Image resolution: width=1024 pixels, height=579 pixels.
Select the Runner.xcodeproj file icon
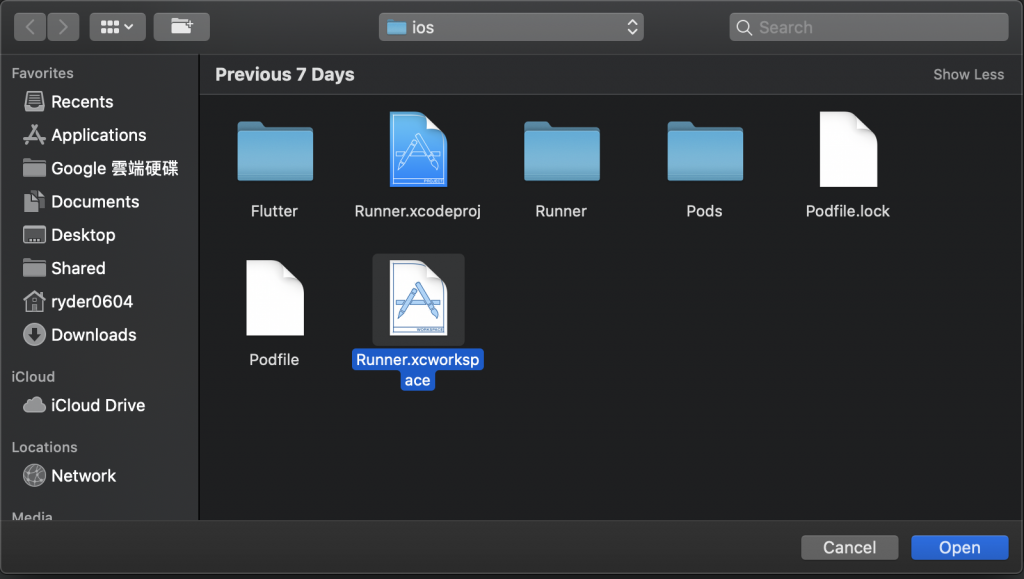coord(418,149)
